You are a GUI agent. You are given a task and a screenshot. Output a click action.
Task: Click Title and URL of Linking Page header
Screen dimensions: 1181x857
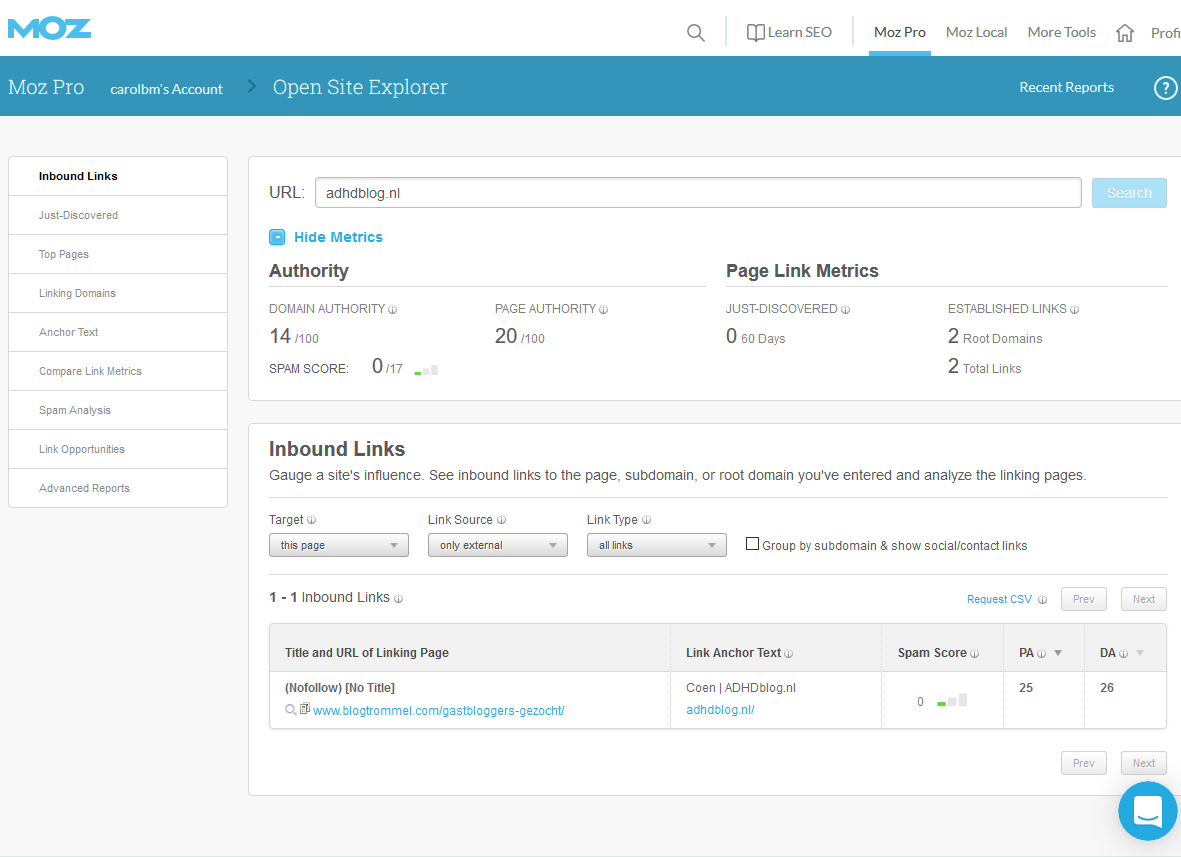367,653
